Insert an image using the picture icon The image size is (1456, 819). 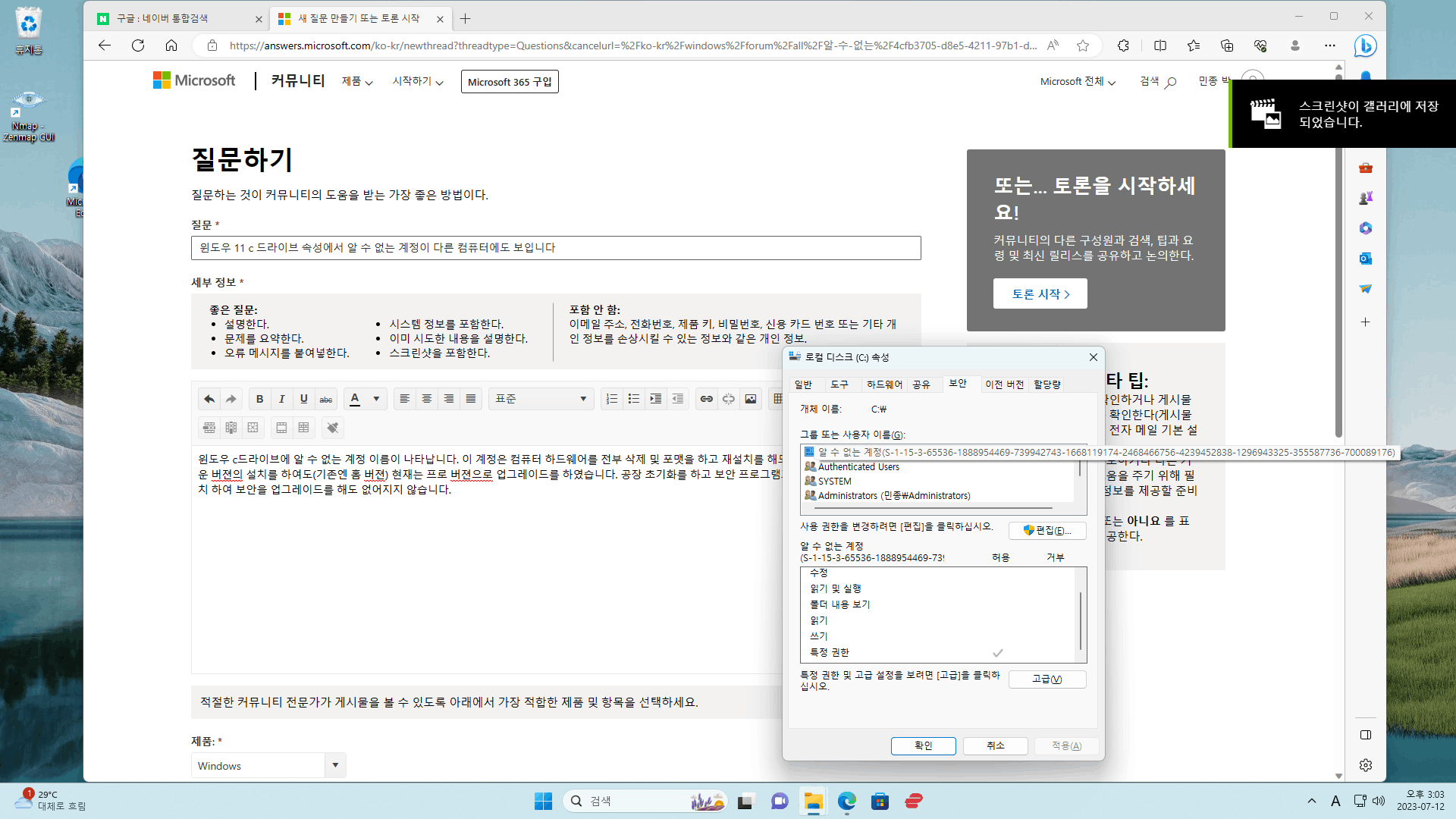point(750,399)
